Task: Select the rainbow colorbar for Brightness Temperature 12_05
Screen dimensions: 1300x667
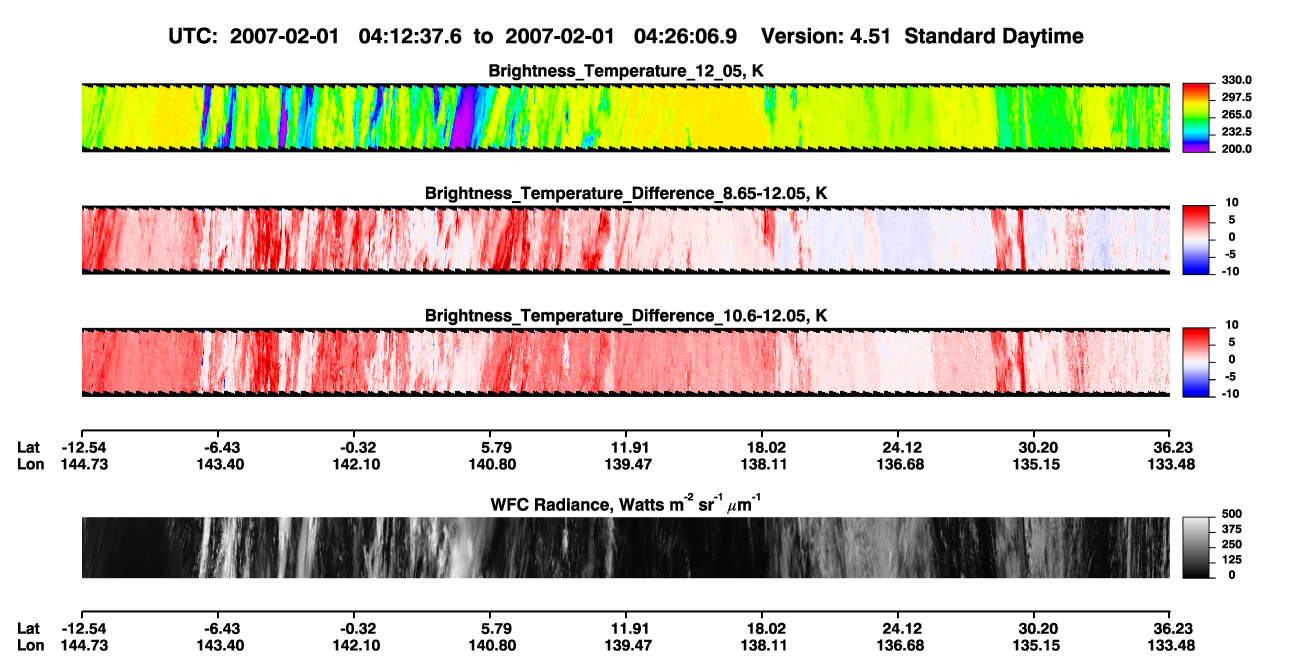Action: 1197,117
